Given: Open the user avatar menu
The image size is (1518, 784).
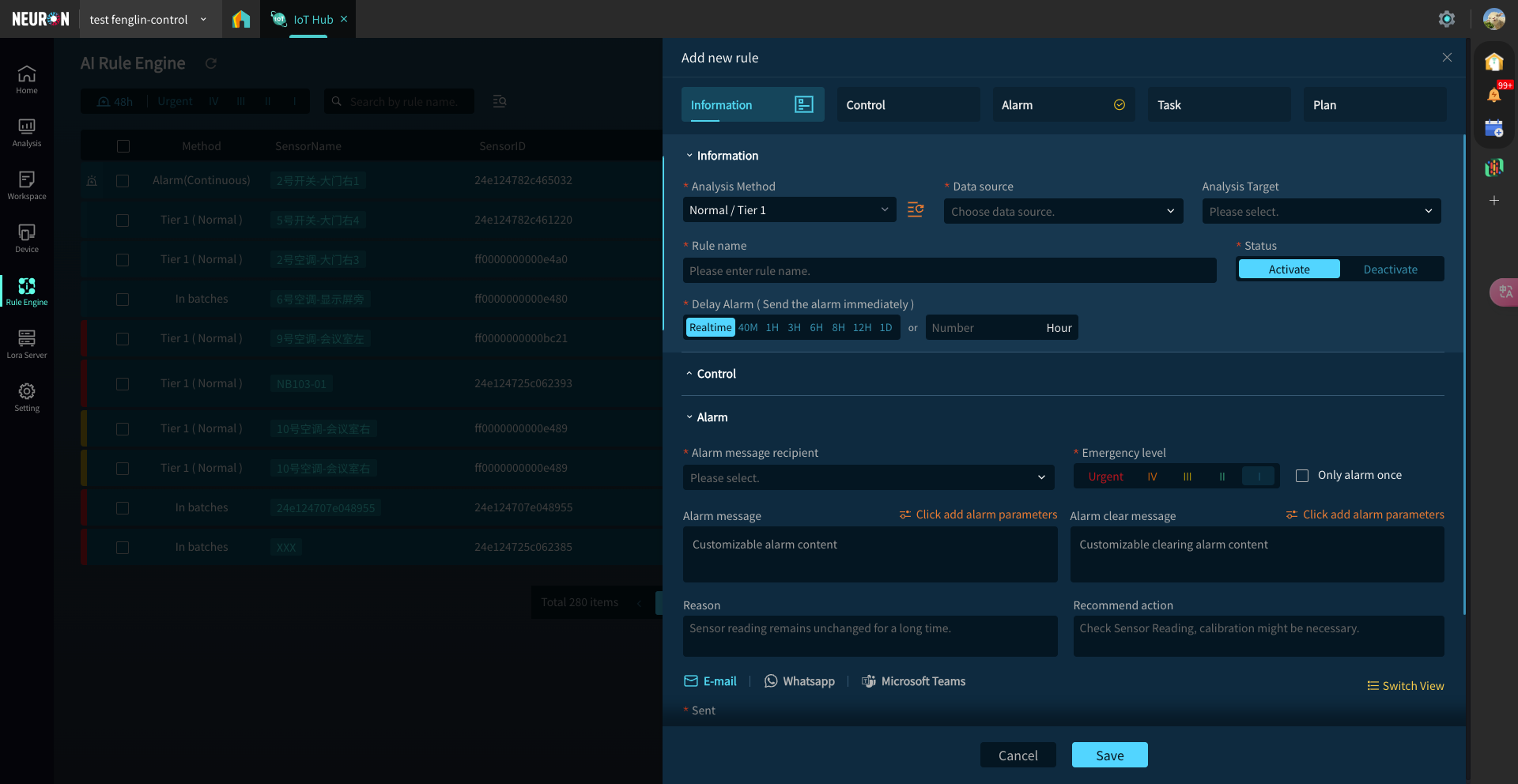Looking at the screenshot, I should (1494, 19).
